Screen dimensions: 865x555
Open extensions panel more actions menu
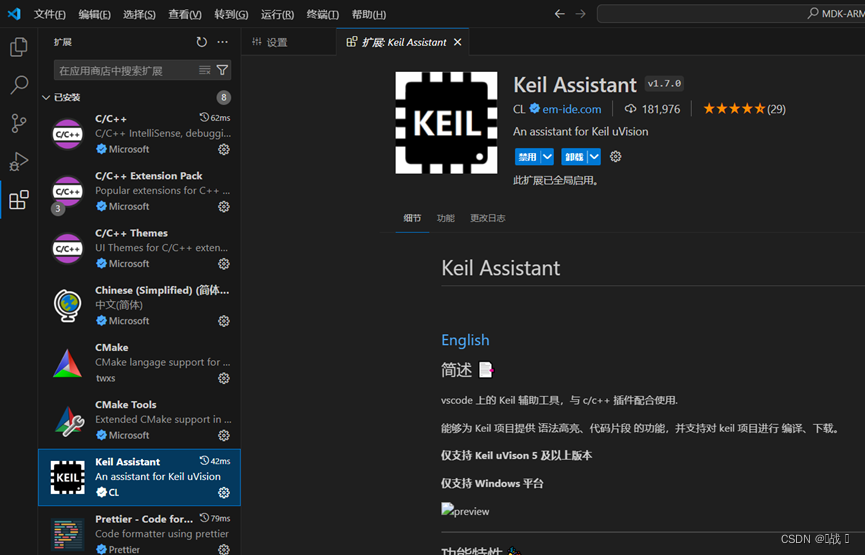pos(222,42)
